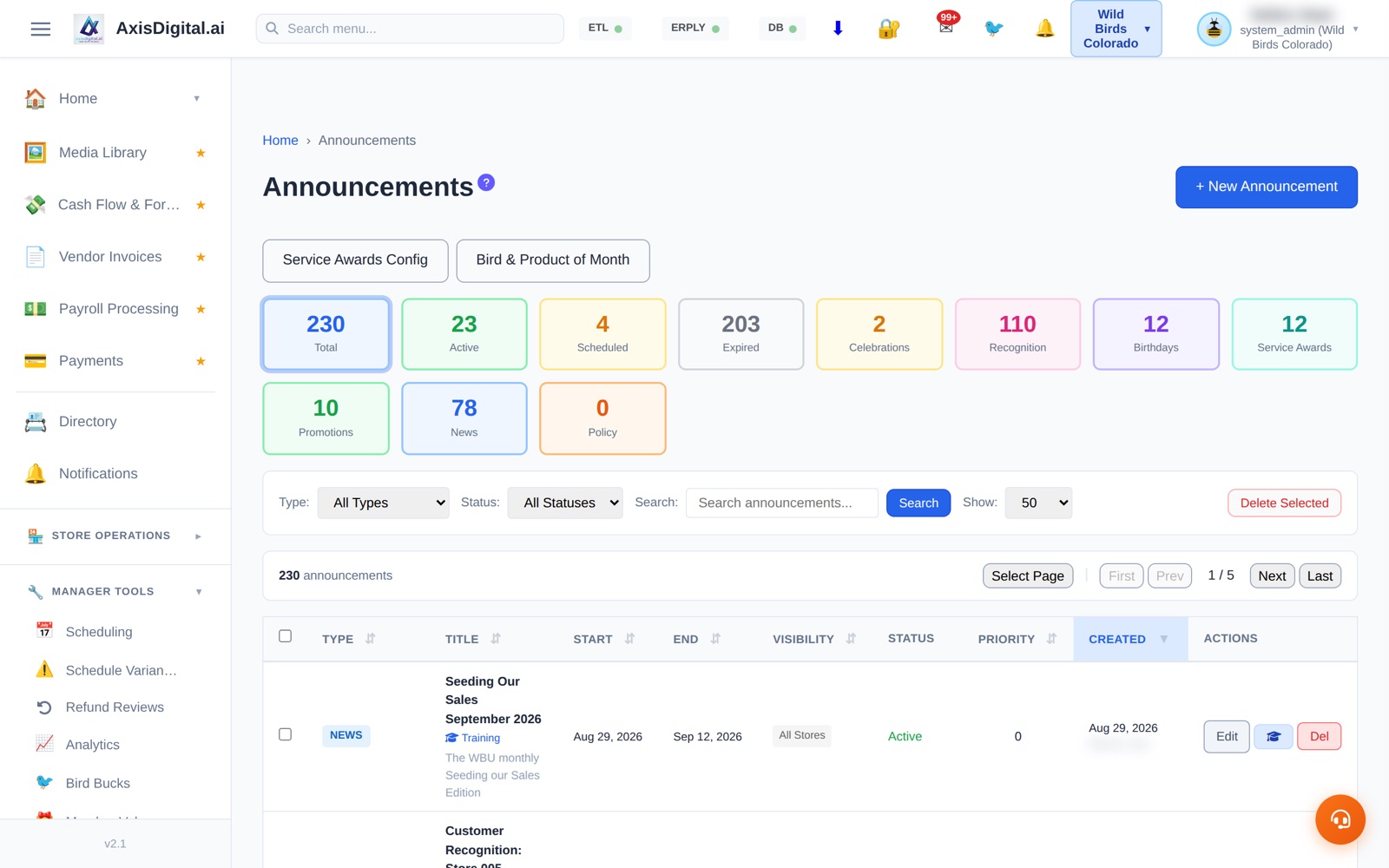
Task: Filter by the Recognition count card
Action: coord(1017,334)
